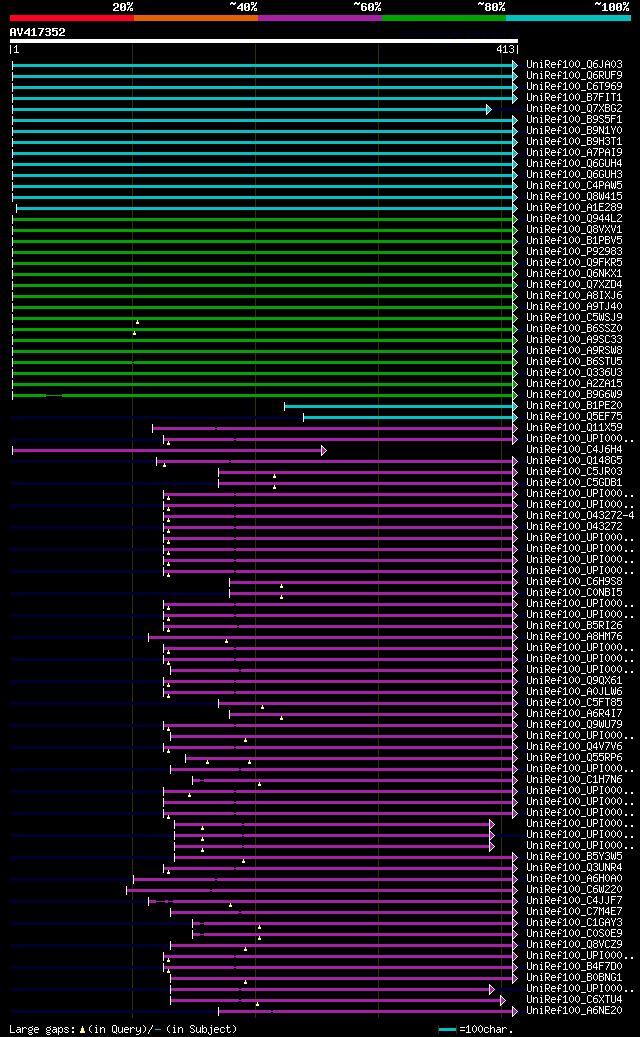
Task: Open the UniRef100_O43272-4 isoform entry
Action: (x=580, y=515)
